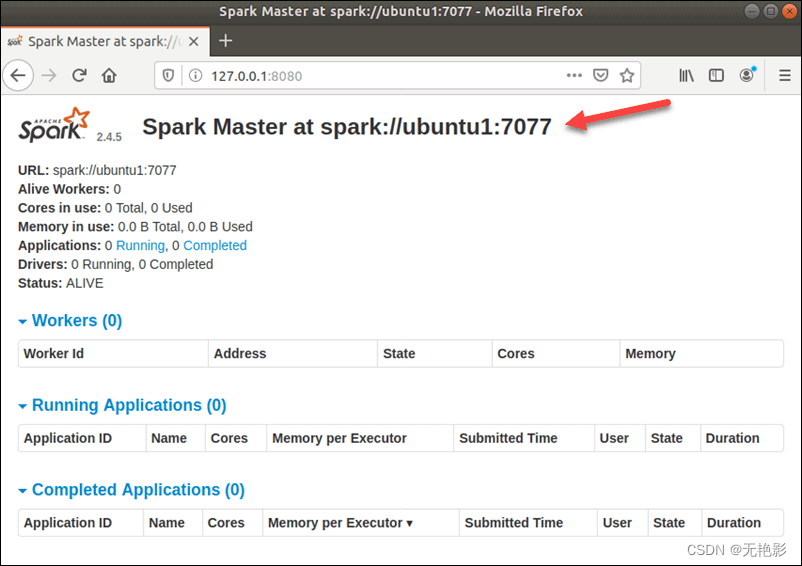Sort Running Applications by User
This screenshot has width=802, height=566.
click(x=614, y=438)
